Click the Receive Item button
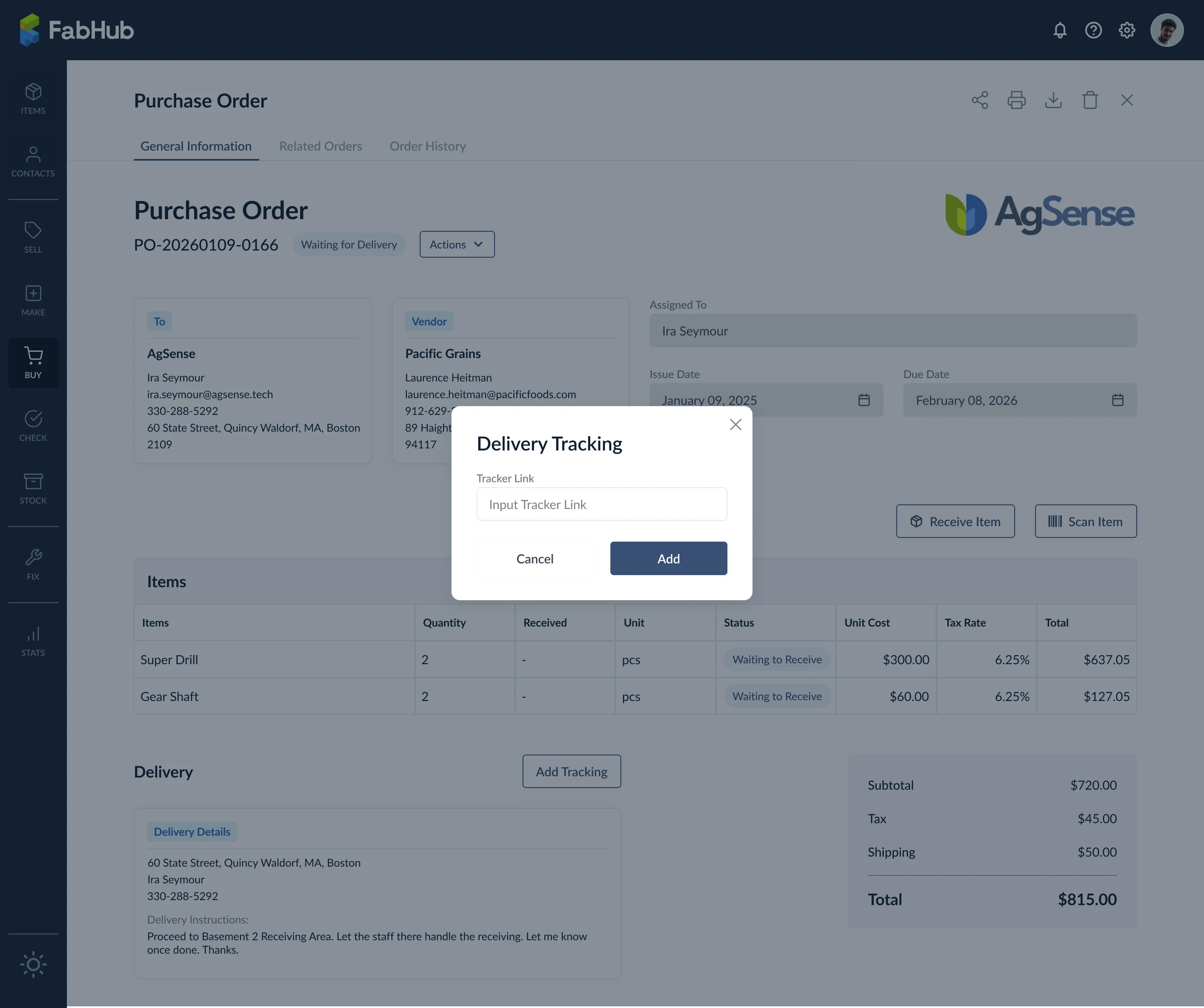Screen dimensions: 1204x1008 pyautogui.click(x=955, y=522)
